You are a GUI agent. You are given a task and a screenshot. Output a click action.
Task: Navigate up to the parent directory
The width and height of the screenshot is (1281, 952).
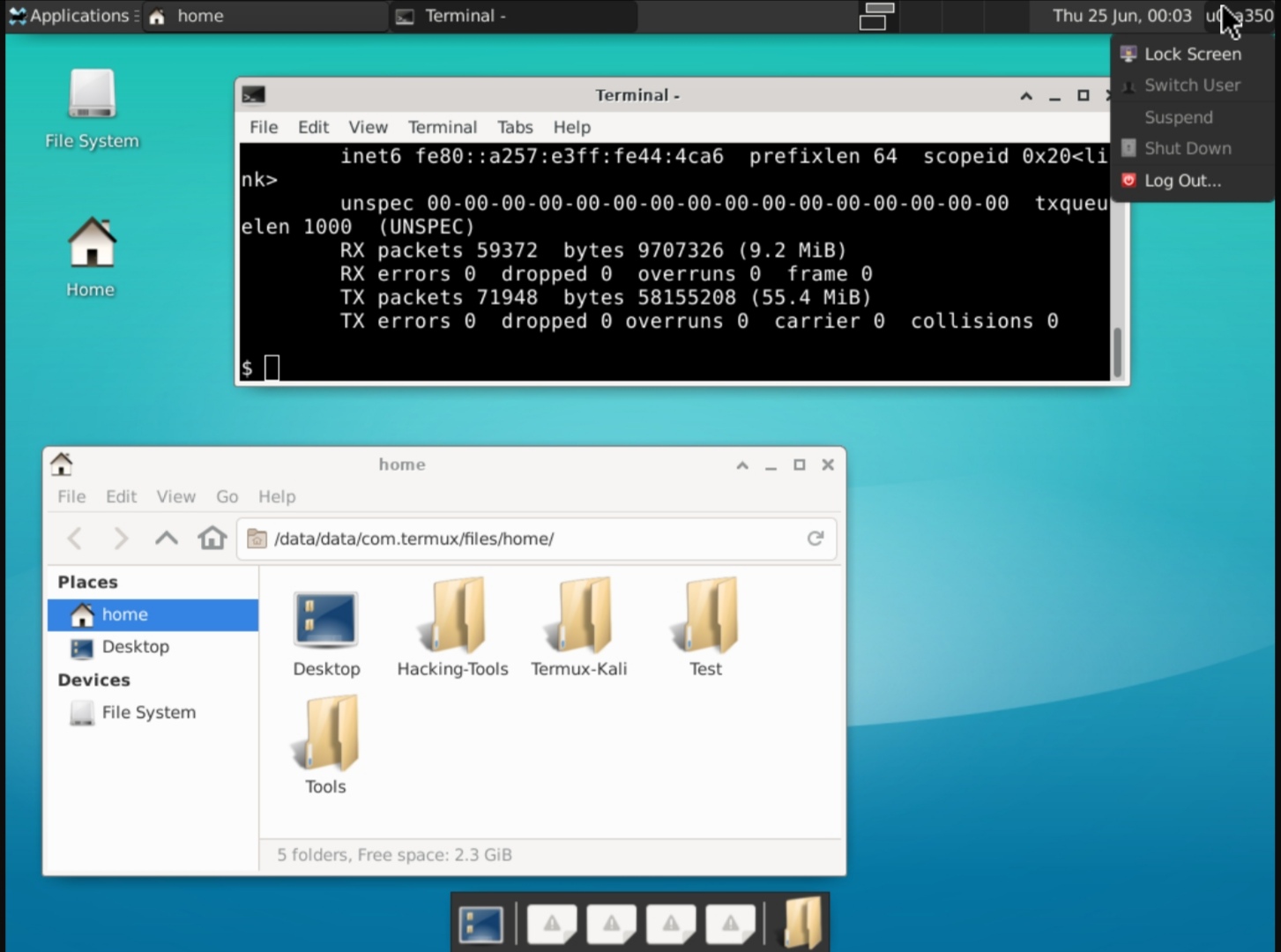[x=166, y=539]
